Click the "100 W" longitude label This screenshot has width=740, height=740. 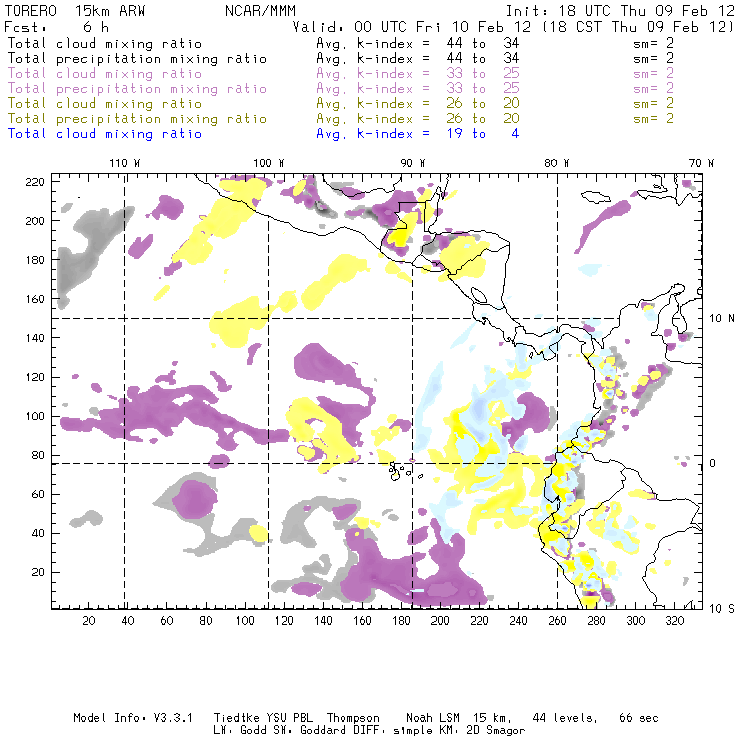pos(269,163)
